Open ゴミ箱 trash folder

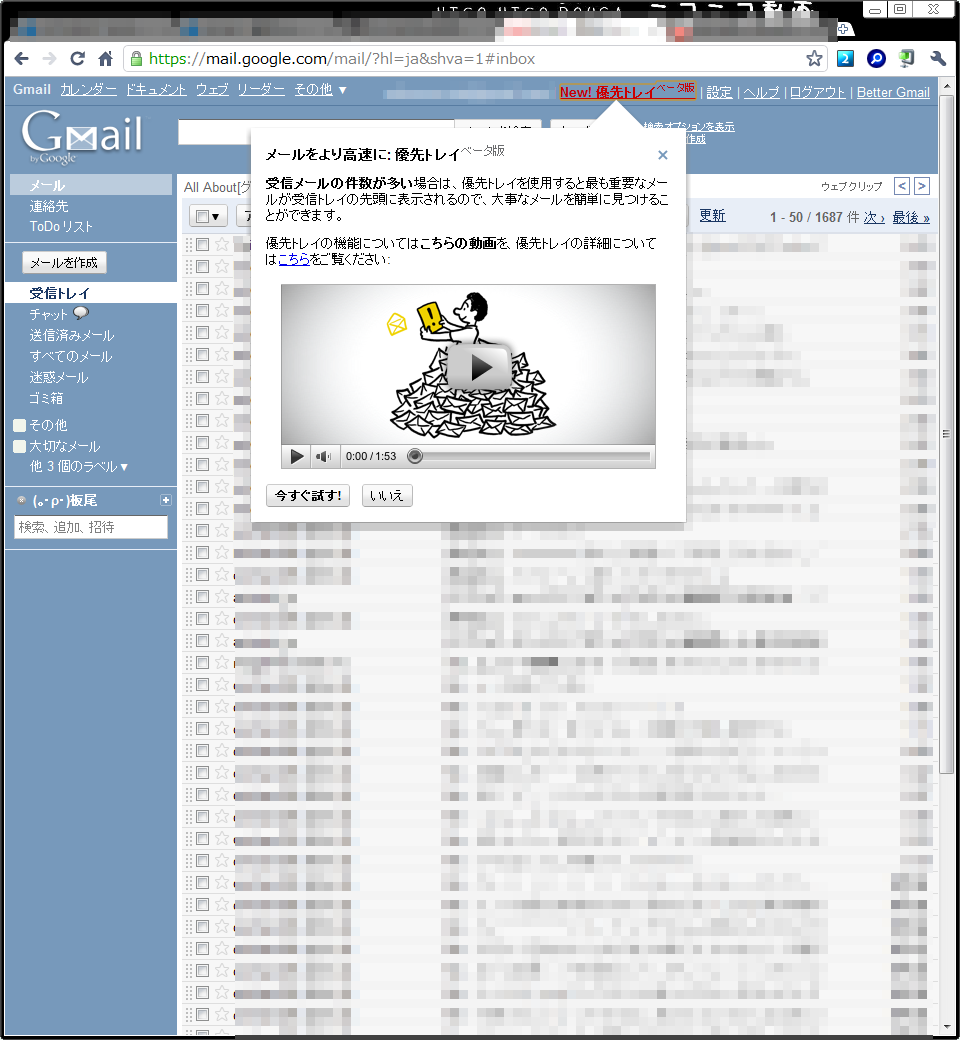click(46, 398)
